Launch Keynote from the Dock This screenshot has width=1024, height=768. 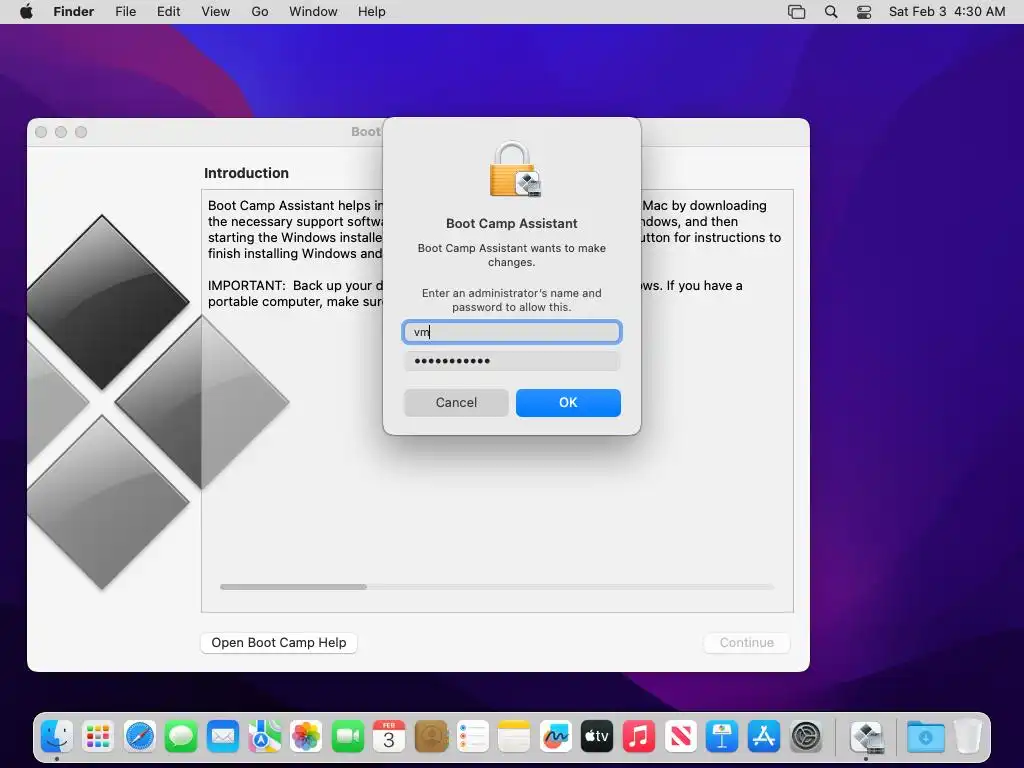tap(722, 737)
